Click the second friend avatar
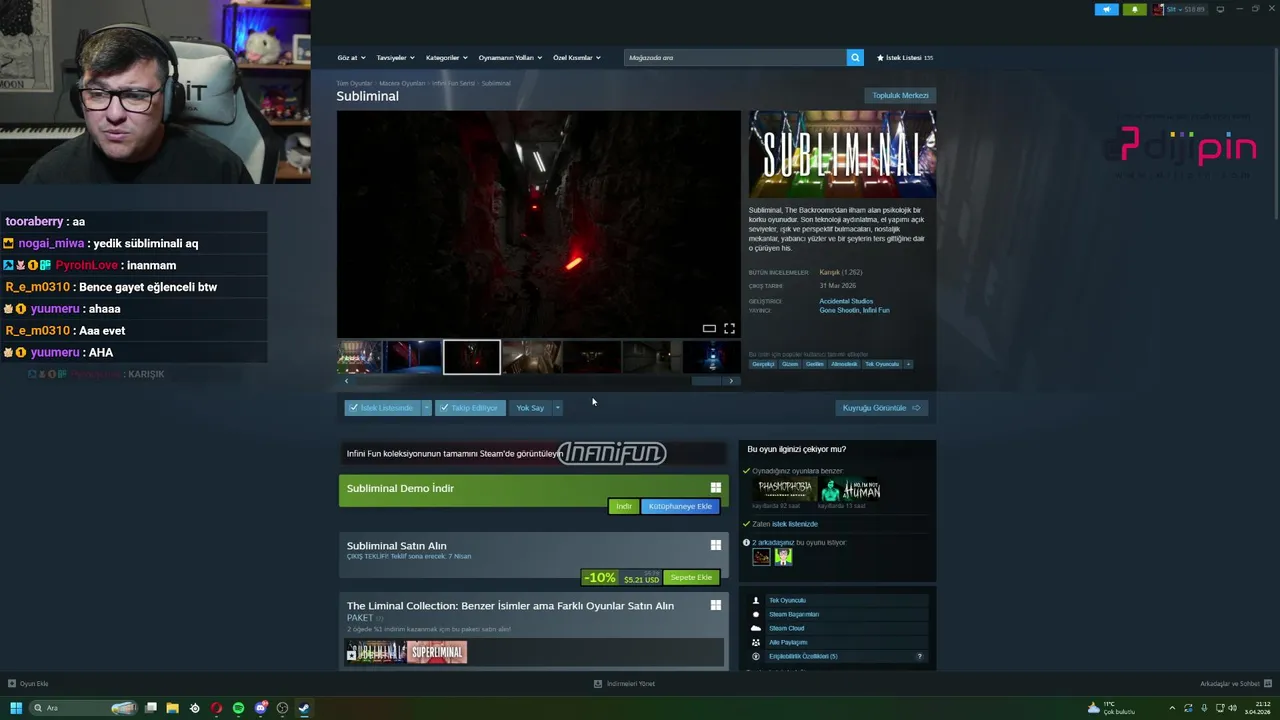The image size is (1280, 720). [x=783, y=557]
